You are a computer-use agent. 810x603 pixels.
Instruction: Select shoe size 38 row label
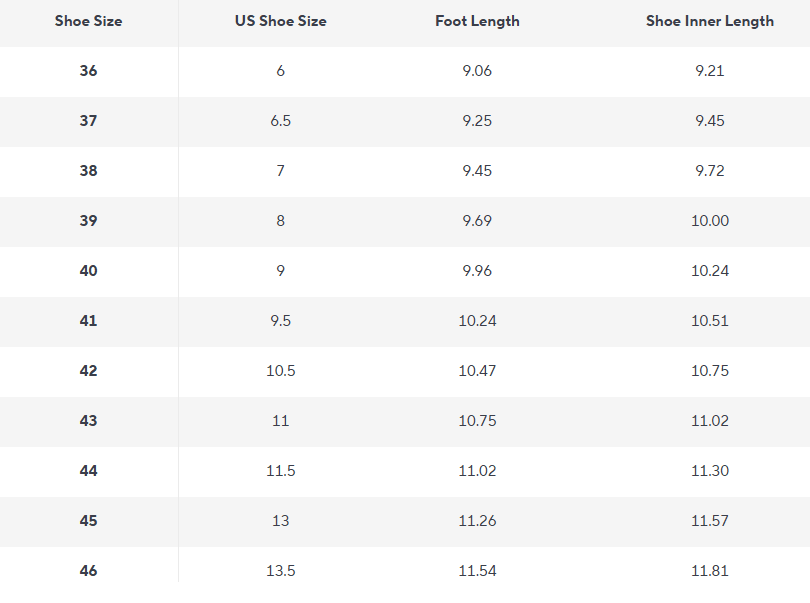88,171
